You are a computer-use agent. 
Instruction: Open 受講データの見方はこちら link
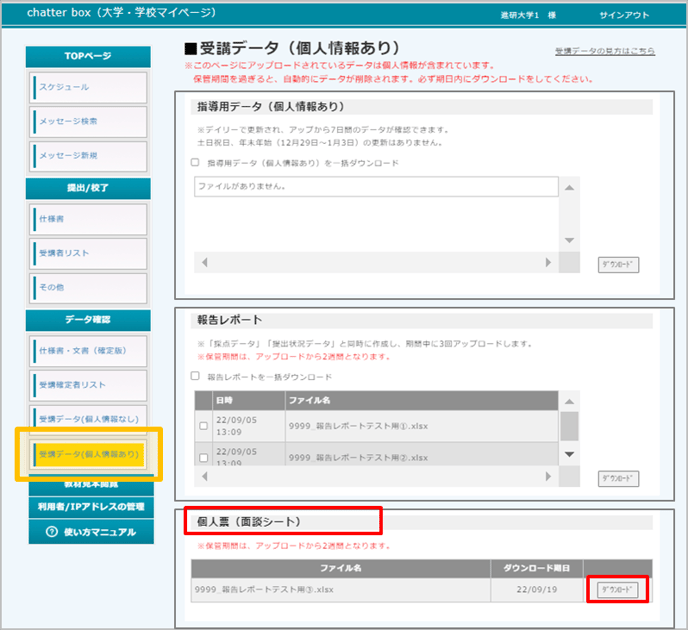click(604, 51)
